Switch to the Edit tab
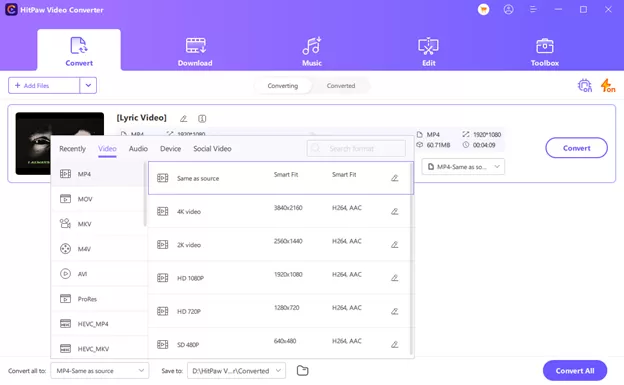Viewport: 624px width, 385px height. pyautogui.click(x=428, y=52)
